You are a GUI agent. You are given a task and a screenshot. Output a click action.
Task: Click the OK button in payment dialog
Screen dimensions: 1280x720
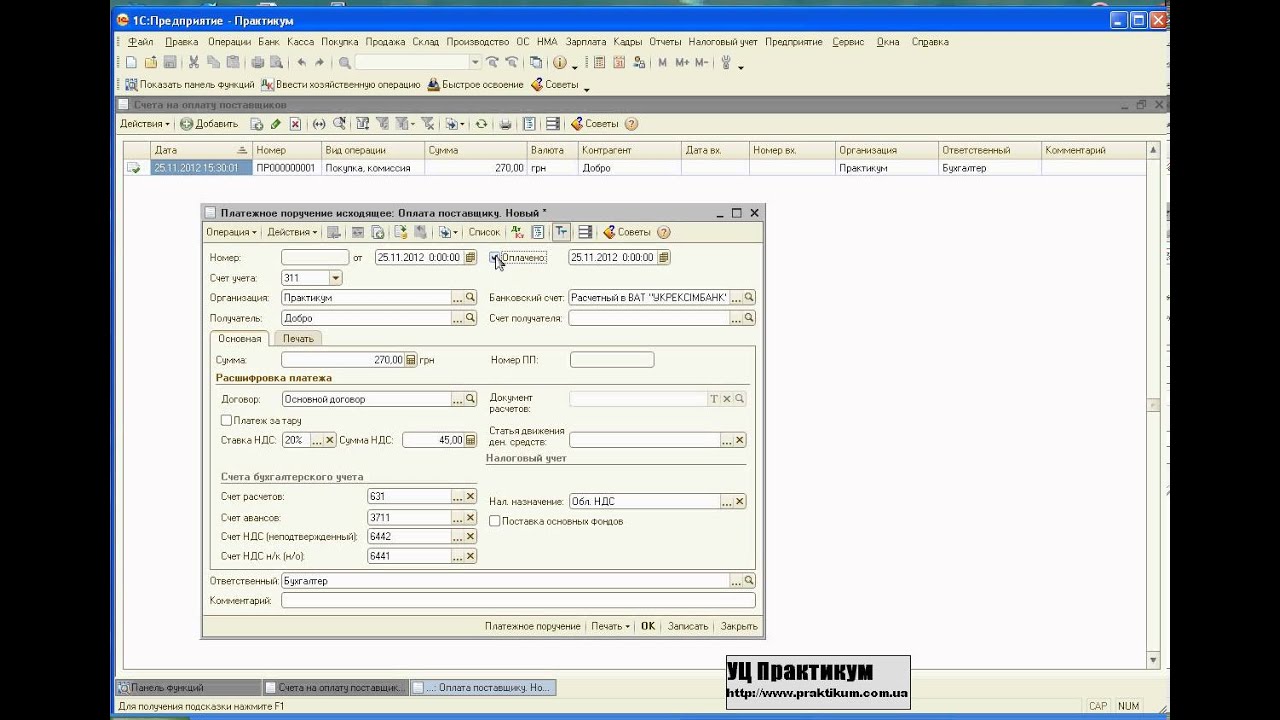click(x=648, y=626)
